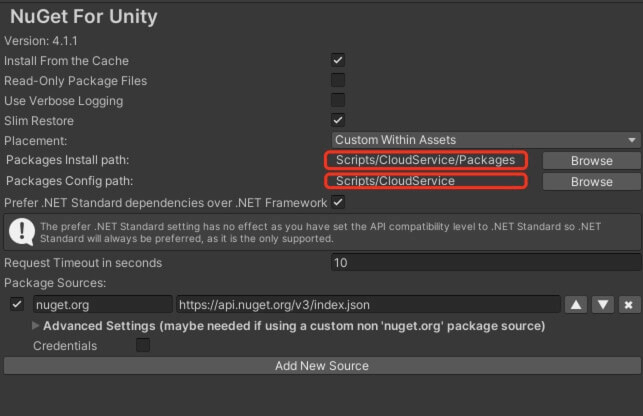Browse for Packages Install path
Viewport: 643px width, 416px height.
coord(591,160)
